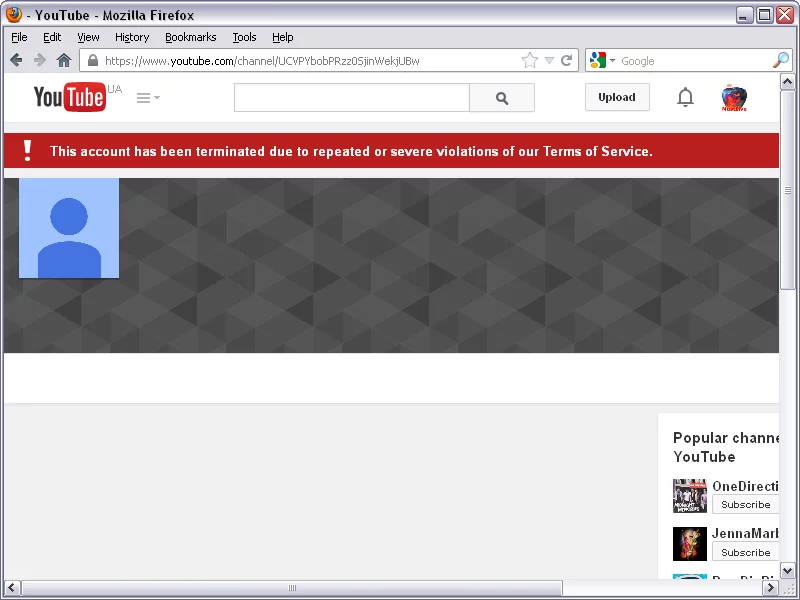
Task: Open the OneDirection channel thumbnail
Action: coord(690,495)
